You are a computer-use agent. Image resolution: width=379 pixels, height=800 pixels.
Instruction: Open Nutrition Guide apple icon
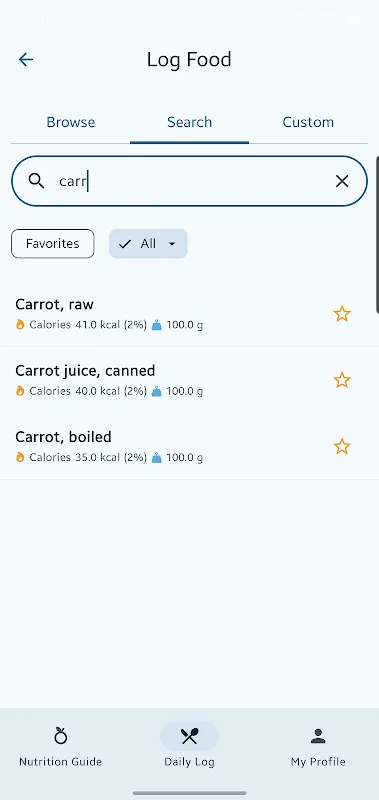pos(61,736)
